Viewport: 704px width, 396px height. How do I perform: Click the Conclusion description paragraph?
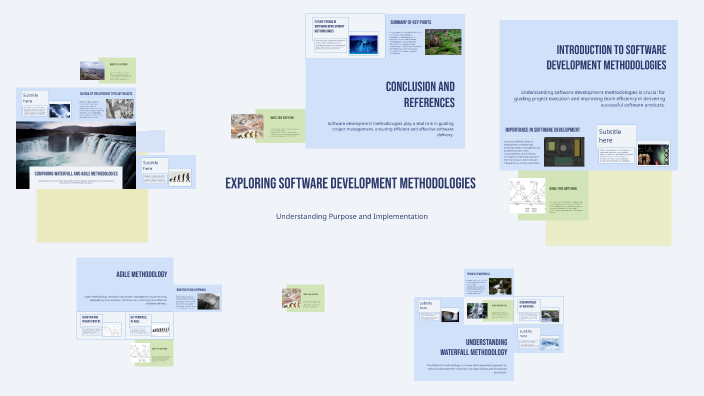point(391,129)
